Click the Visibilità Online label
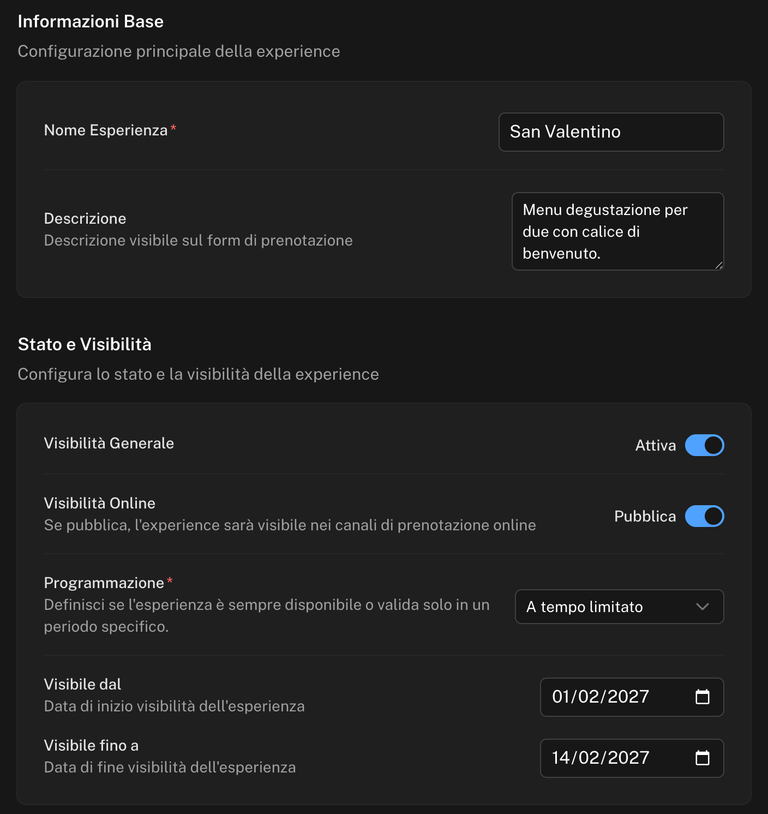 coord(100,503)
